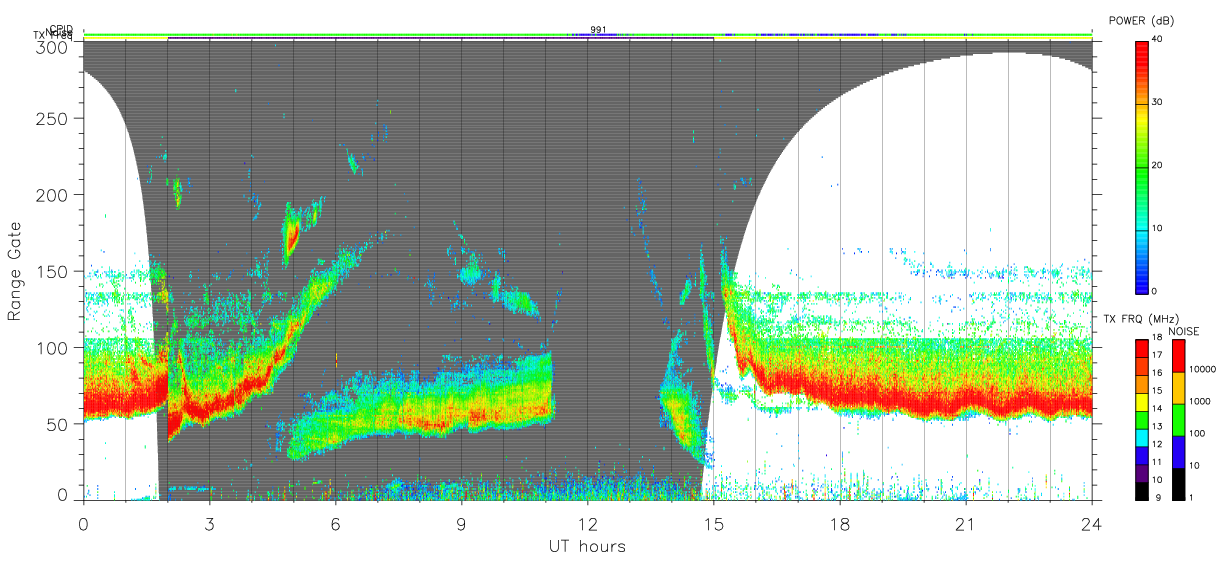Viewport: 1228px width, 567px height.
Task: Click the yellow 14-15 MHz frequency swatch
Action: 1142,400
